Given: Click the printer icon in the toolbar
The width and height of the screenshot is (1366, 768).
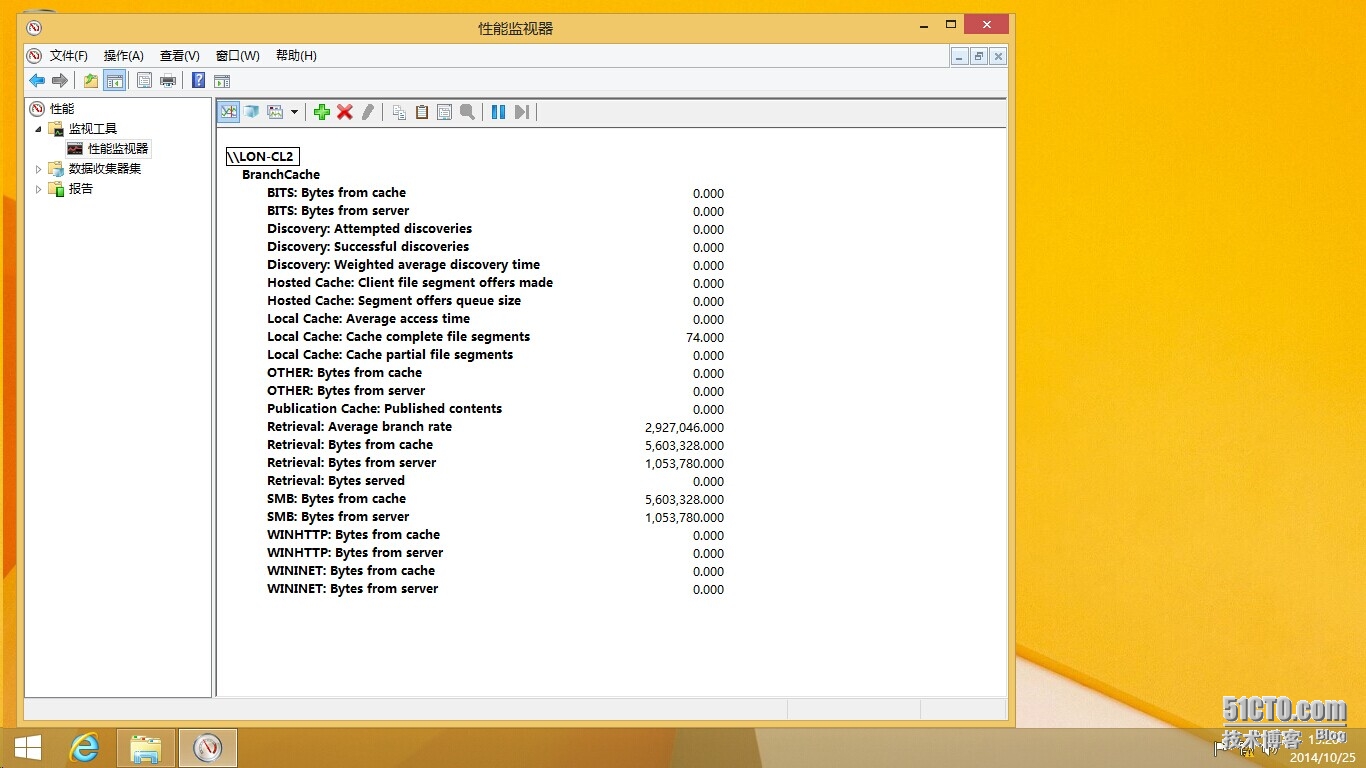Looking at the screenshot, I should (168, 81).
